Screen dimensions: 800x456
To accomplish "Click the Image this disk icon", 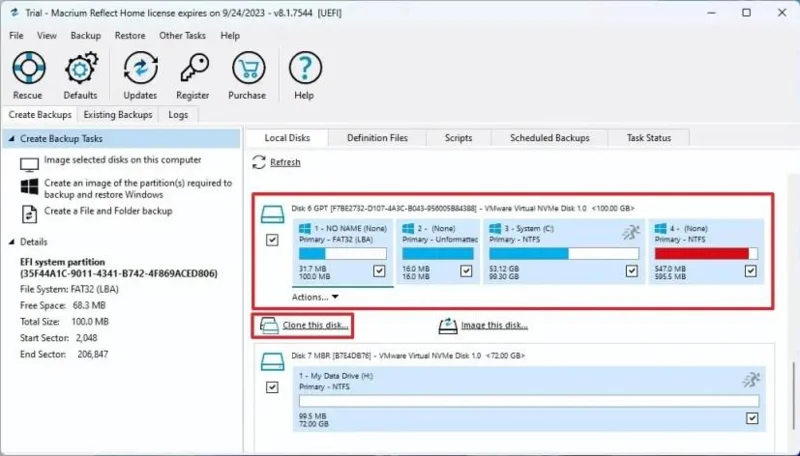I will (x=447, y=325).
